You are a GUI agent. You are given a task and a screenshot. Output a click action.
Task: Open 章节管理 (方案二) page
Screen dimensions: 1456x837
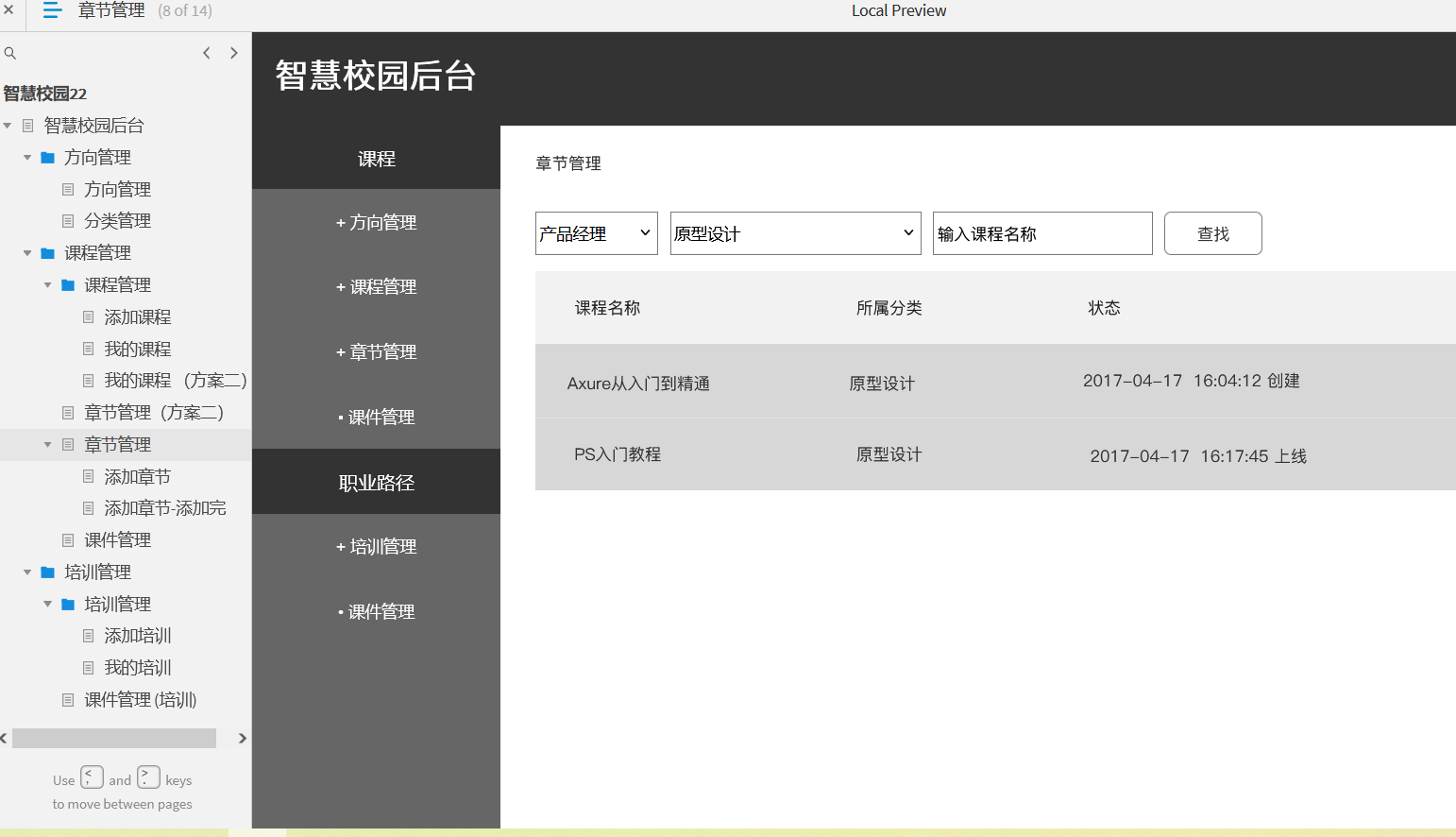pos(154,413)
